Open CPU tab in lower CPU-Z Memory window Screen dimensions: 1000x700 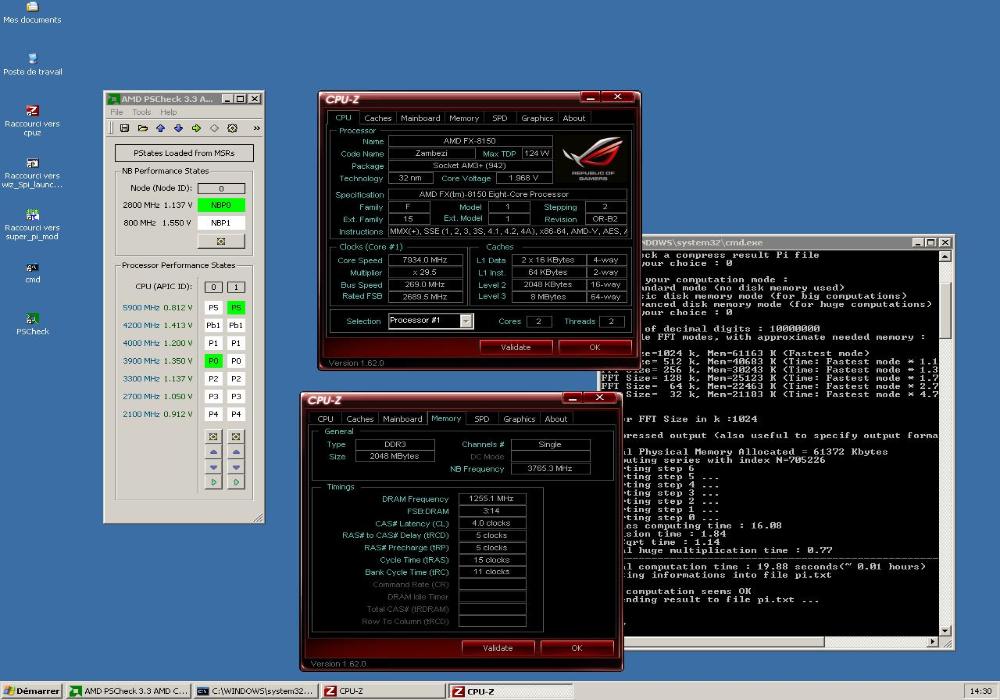326,419
